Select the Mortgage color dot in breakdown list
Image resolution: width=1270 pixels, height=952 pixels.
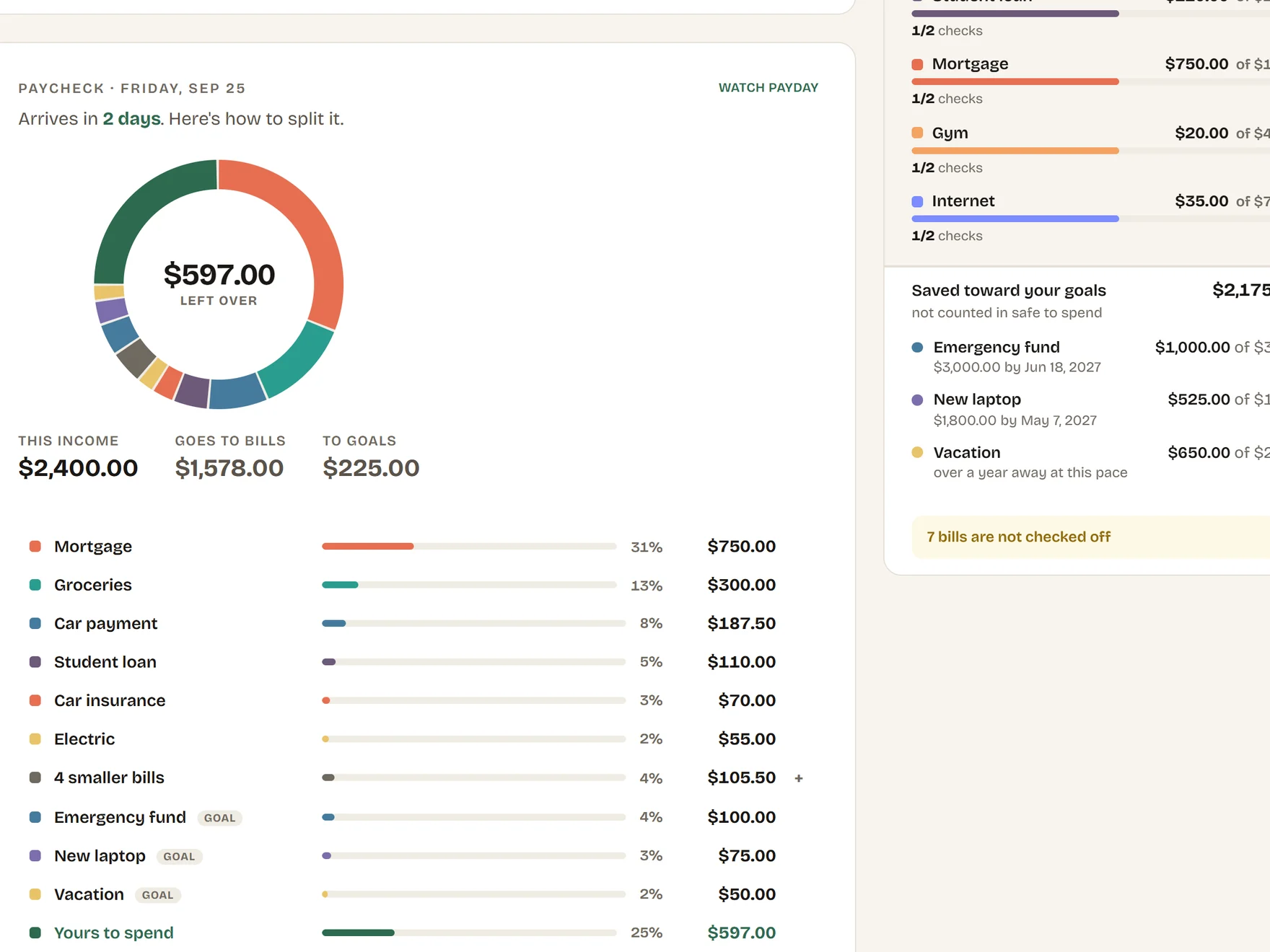[35, 546]
